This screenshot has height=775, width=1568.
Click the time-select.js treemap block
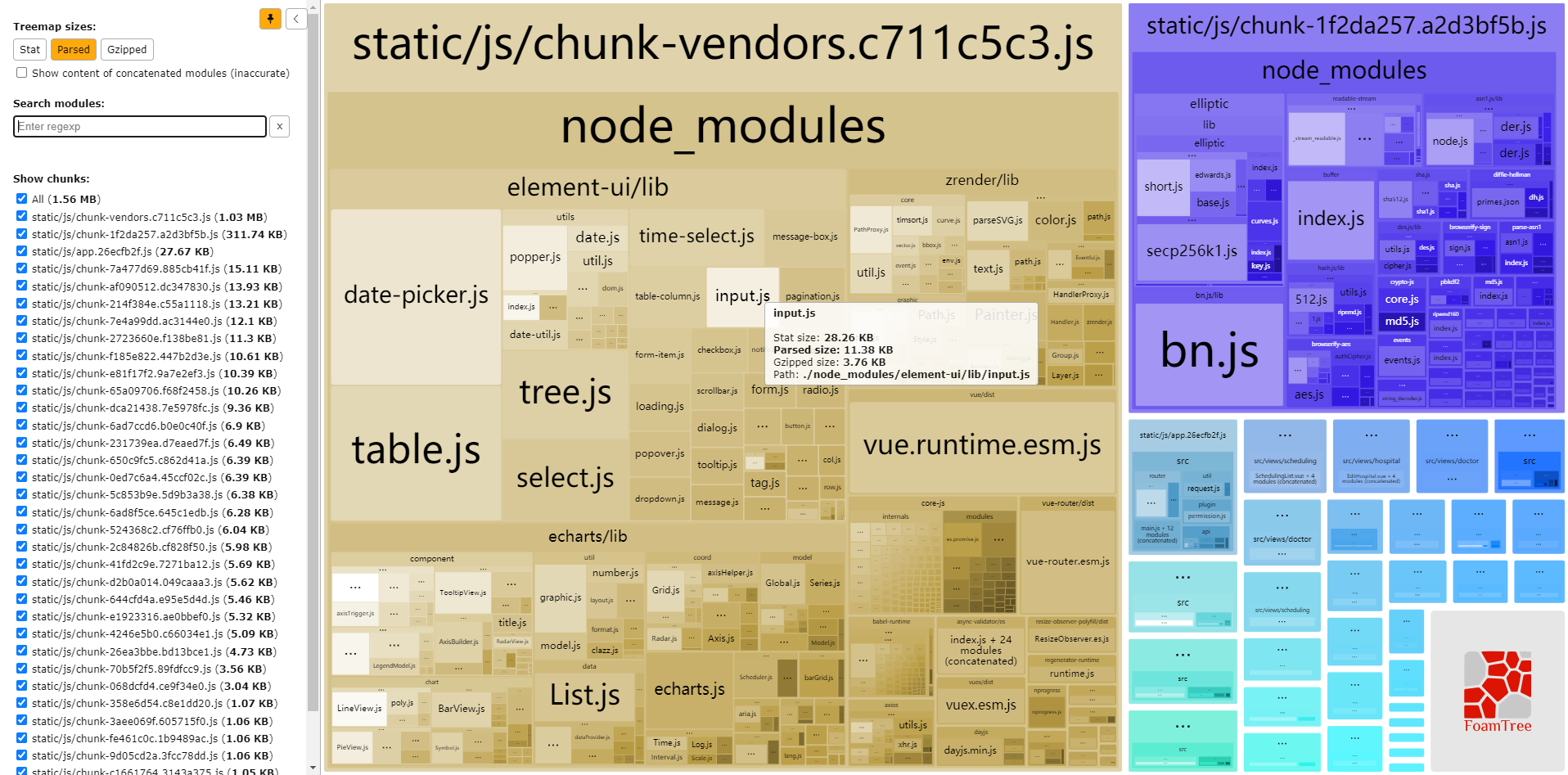(x=696, y=237)
